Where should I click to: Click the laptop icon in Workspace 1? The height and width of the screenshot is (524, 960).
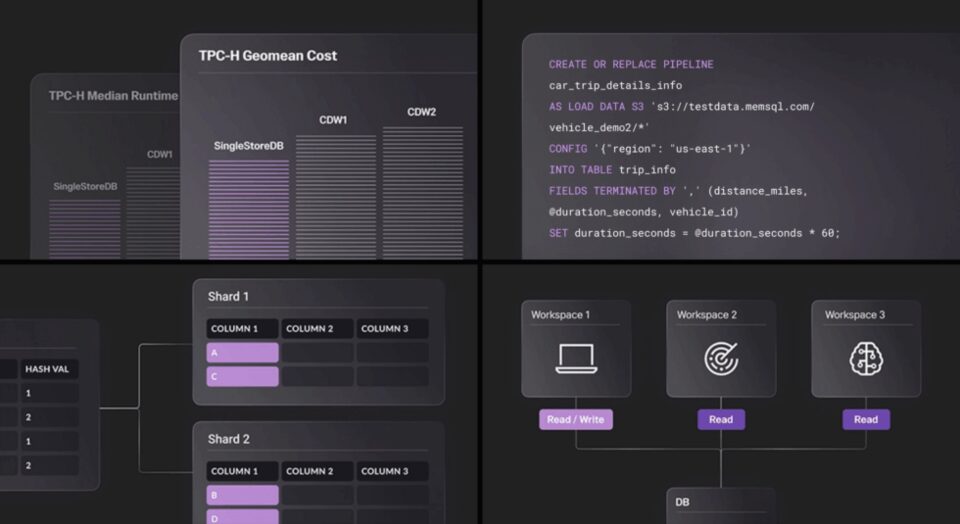click(x=576, y=358)
